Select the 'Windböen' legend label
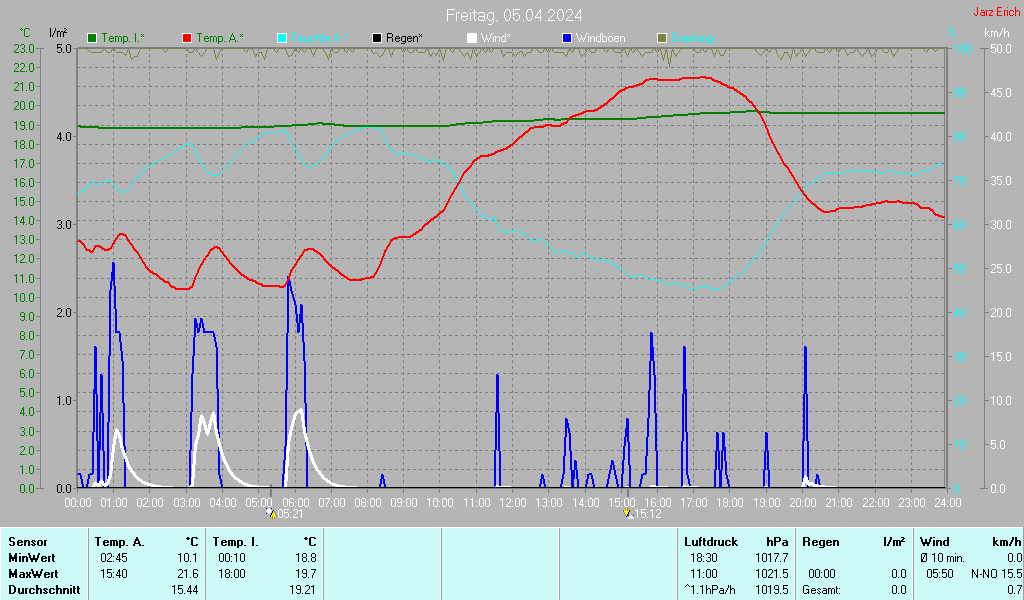The height and width of the screenshot is (600, 1024). pos(600,39)
